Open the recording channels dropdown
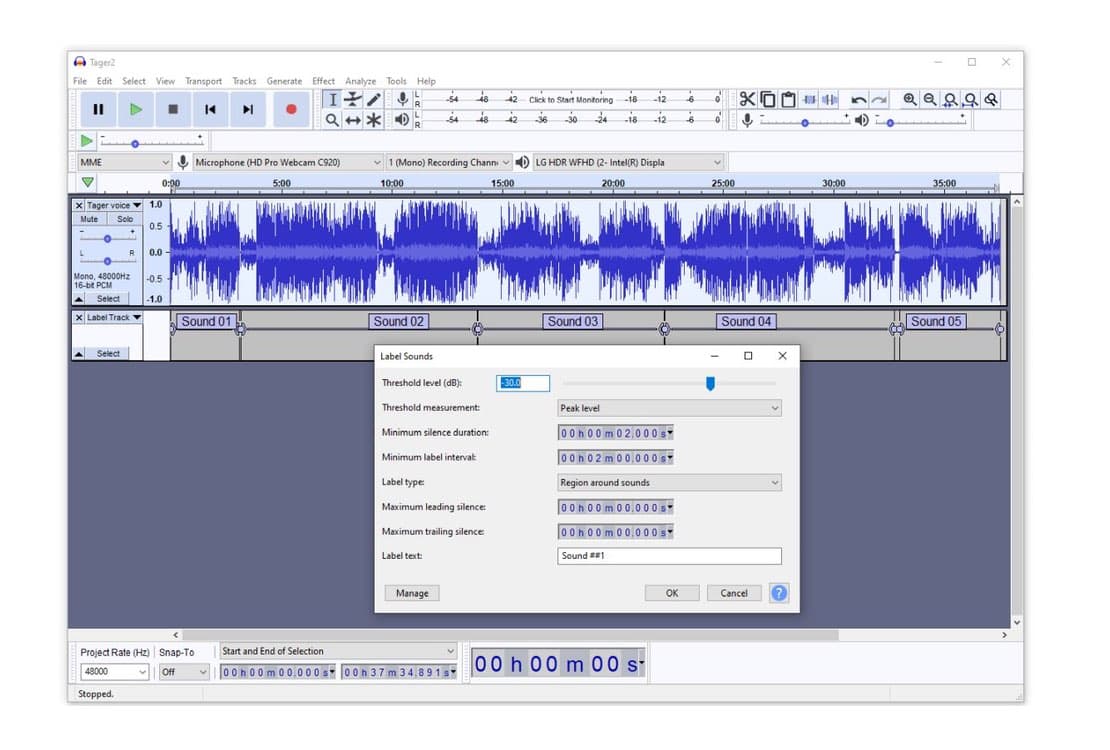This screenshot has width=1110, height=750. point(448,162)
